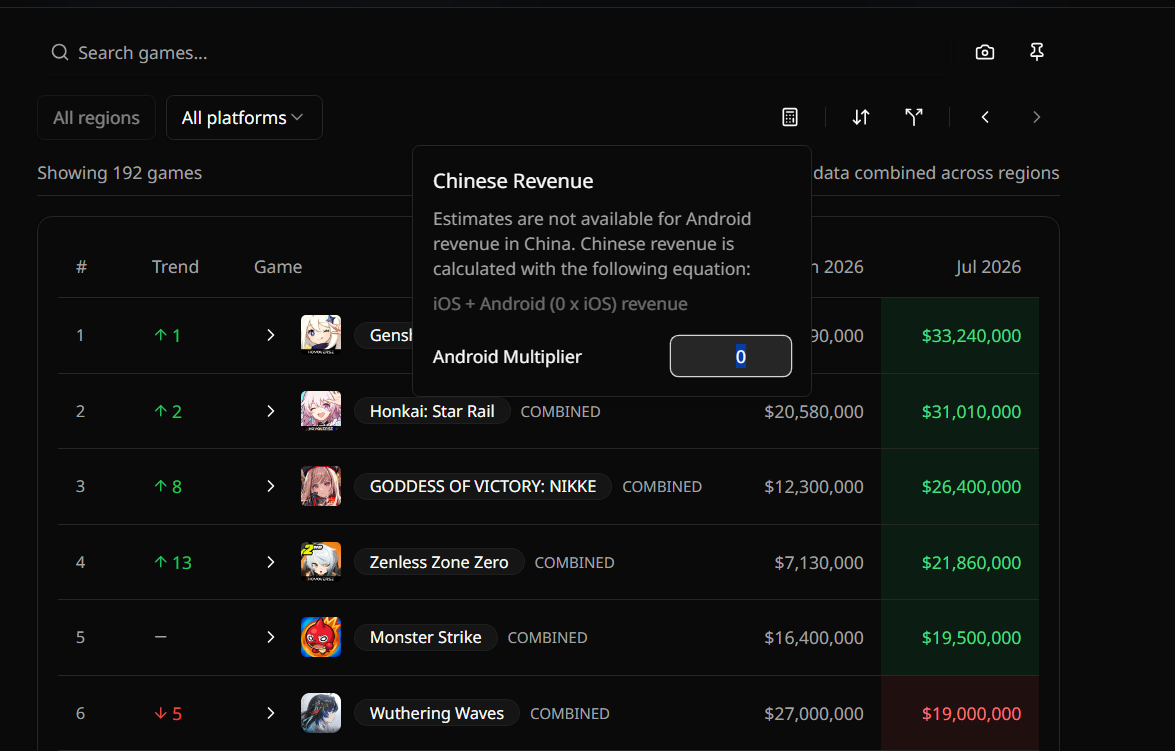Click the camera screenshot icon

[985, 52]
